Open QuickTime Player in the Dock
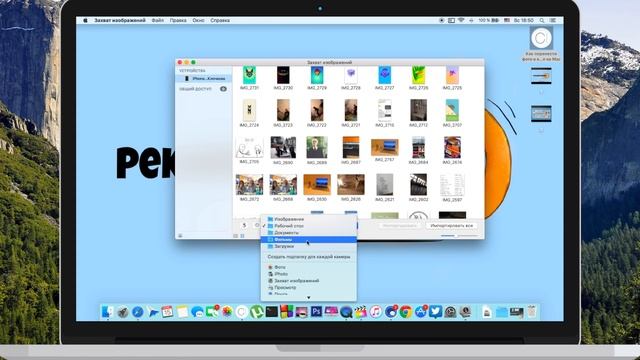640x360 pixels. 346,312
